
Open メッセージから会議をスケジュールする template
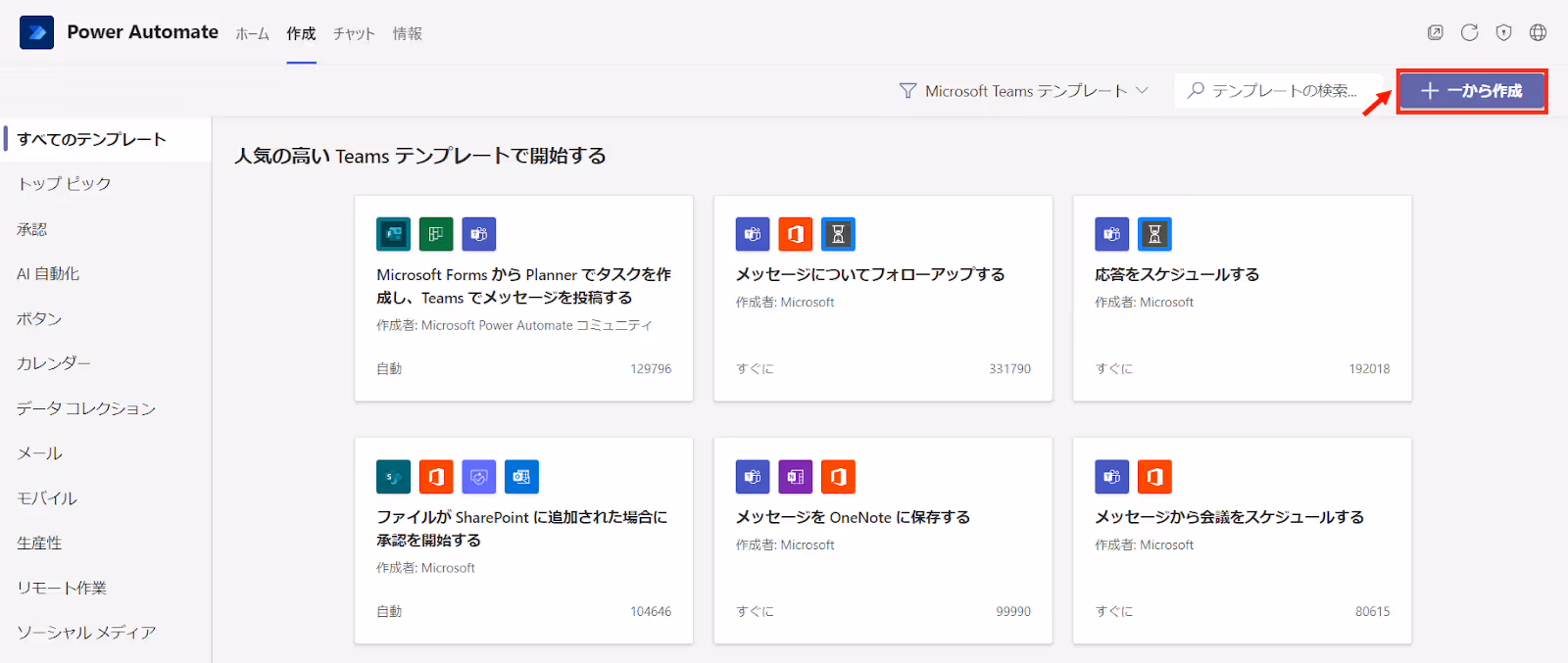click(x=1229, y=517)
